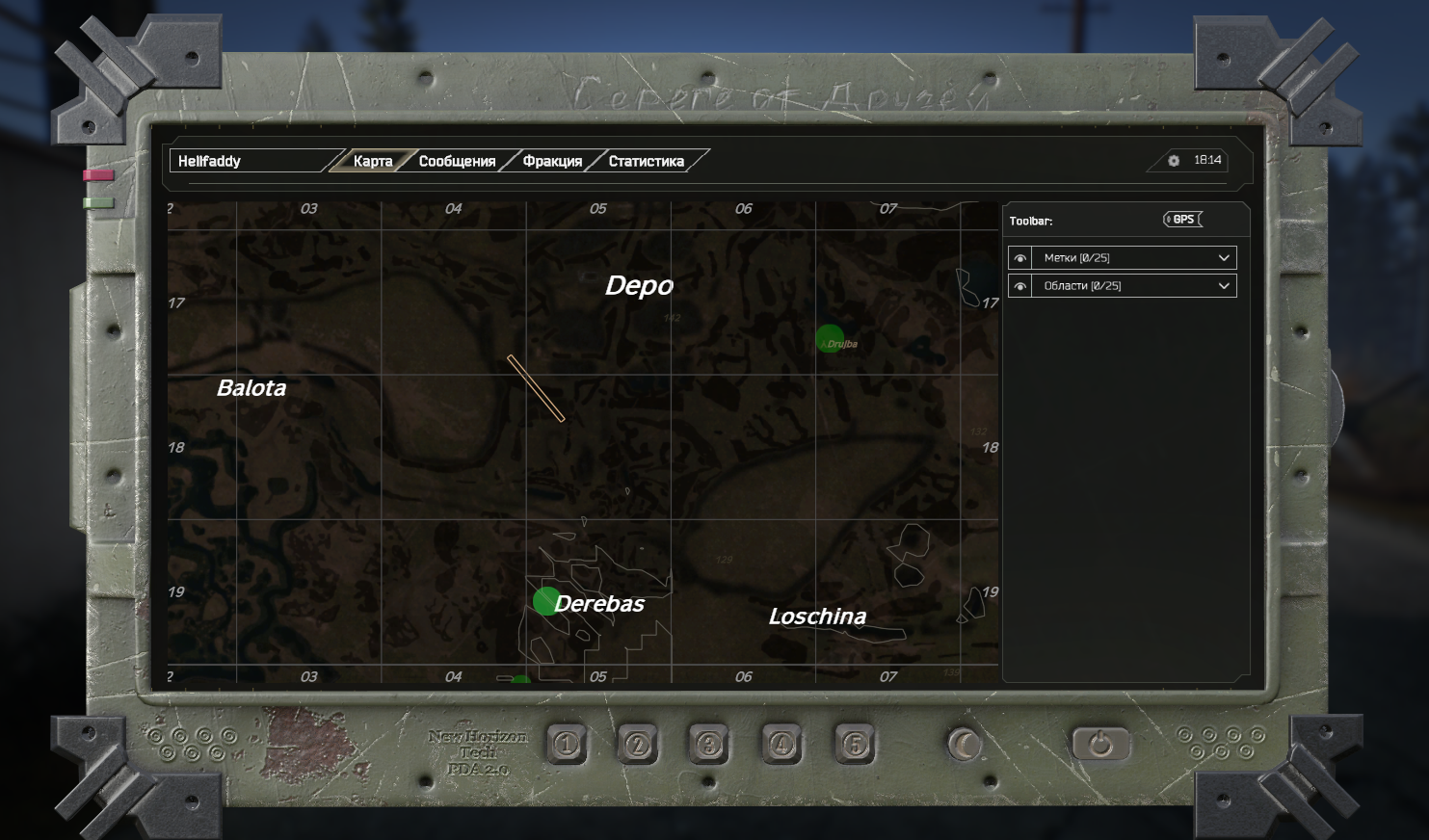Toggle GPS tracking in the Toolbar
Image resolution: width=1429 pixels, height=840 pixels.
click(1182, 220)
